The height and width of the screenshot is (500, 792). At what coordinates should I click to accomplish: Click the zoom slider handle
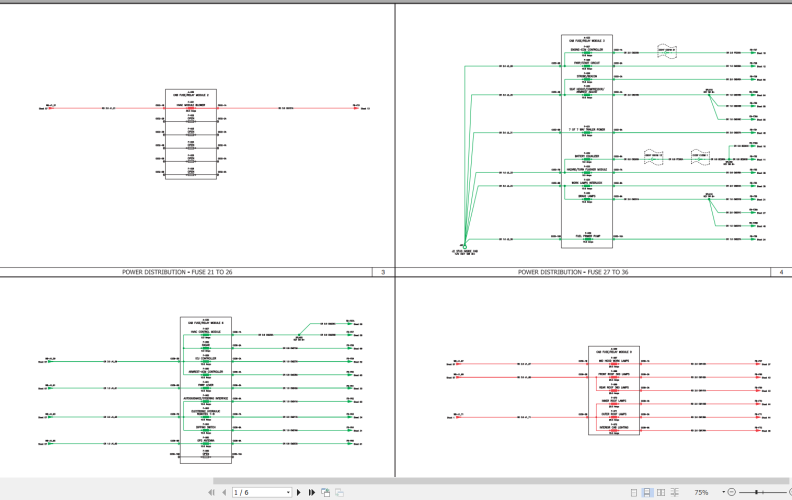[x=757, y=492]
